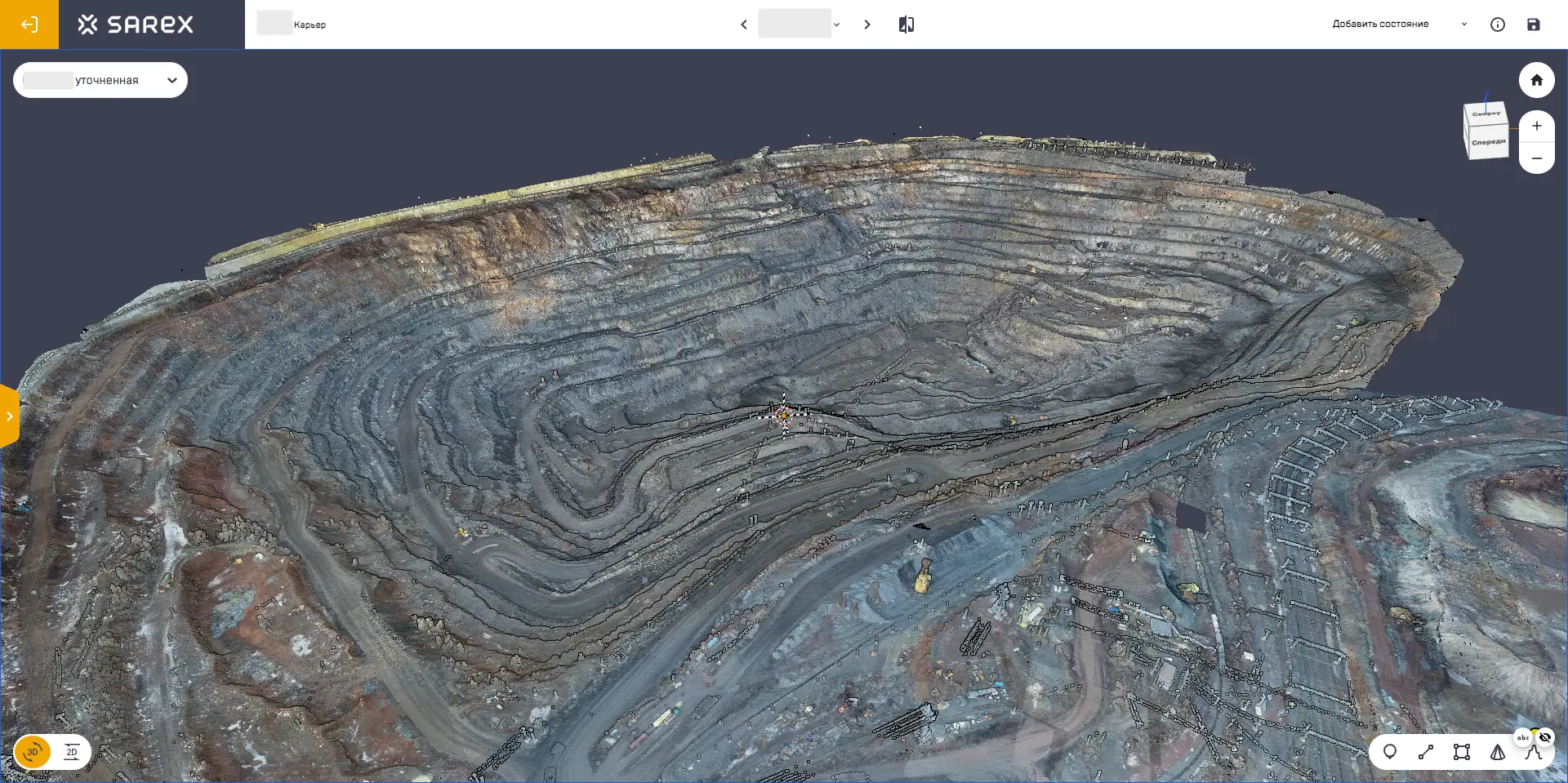Screen dimensions: 1568x783
Task: Go to the next state arrow
Action: tap(867, 24)
